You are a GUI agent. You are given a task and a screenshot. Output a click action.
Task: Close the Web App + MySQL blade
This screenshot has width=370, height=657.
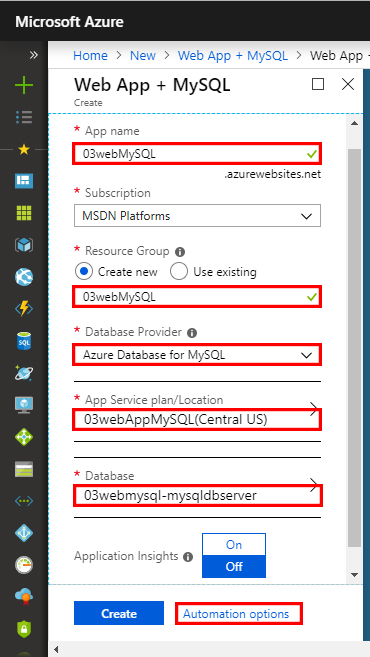click(x=348, y=85)
